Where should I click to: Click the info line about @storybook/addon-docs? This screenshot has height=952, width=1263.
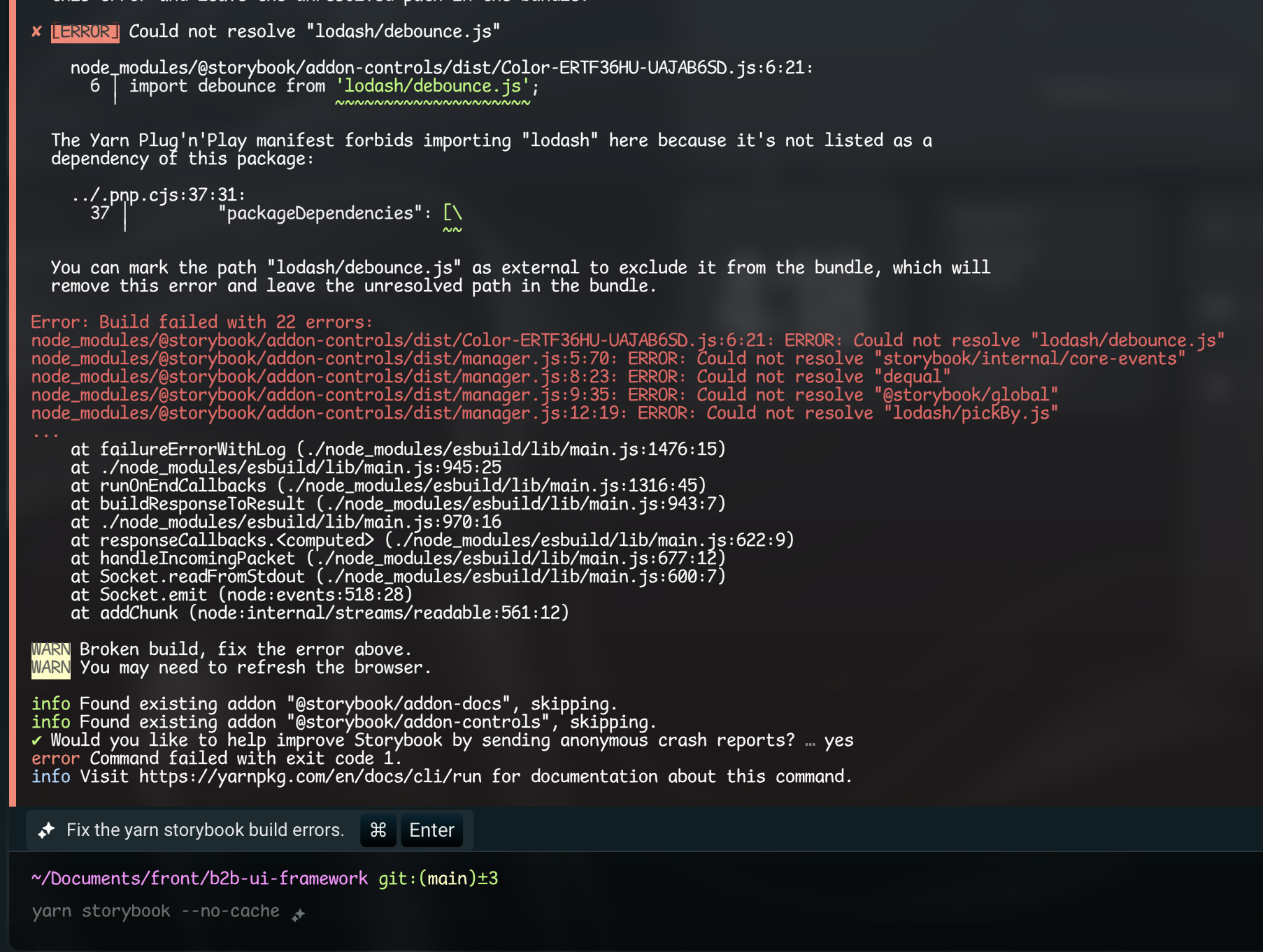tap(324, 704)
